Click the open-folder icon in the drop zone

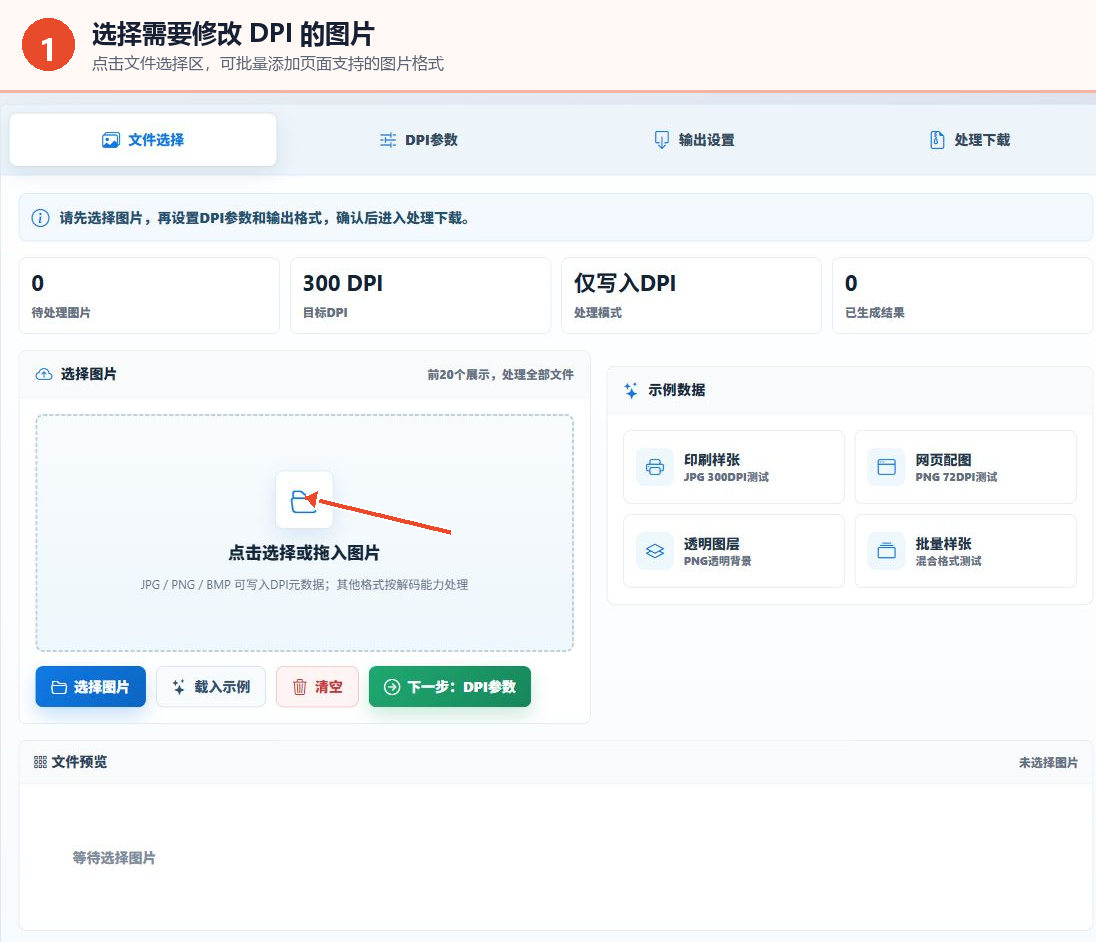[303, 500]
